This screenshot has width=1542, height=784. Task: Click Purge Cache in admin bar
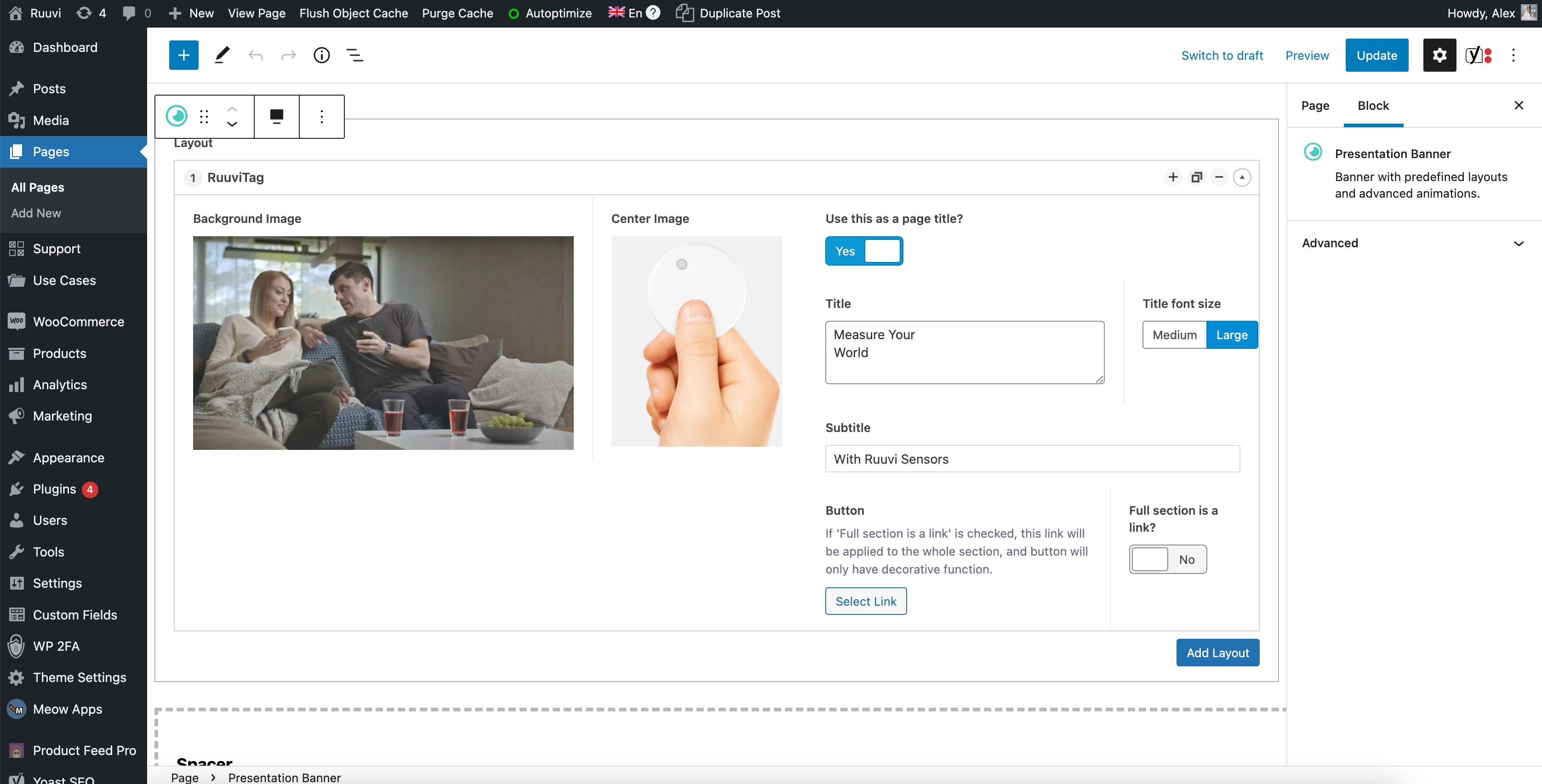tap(457, 13)
